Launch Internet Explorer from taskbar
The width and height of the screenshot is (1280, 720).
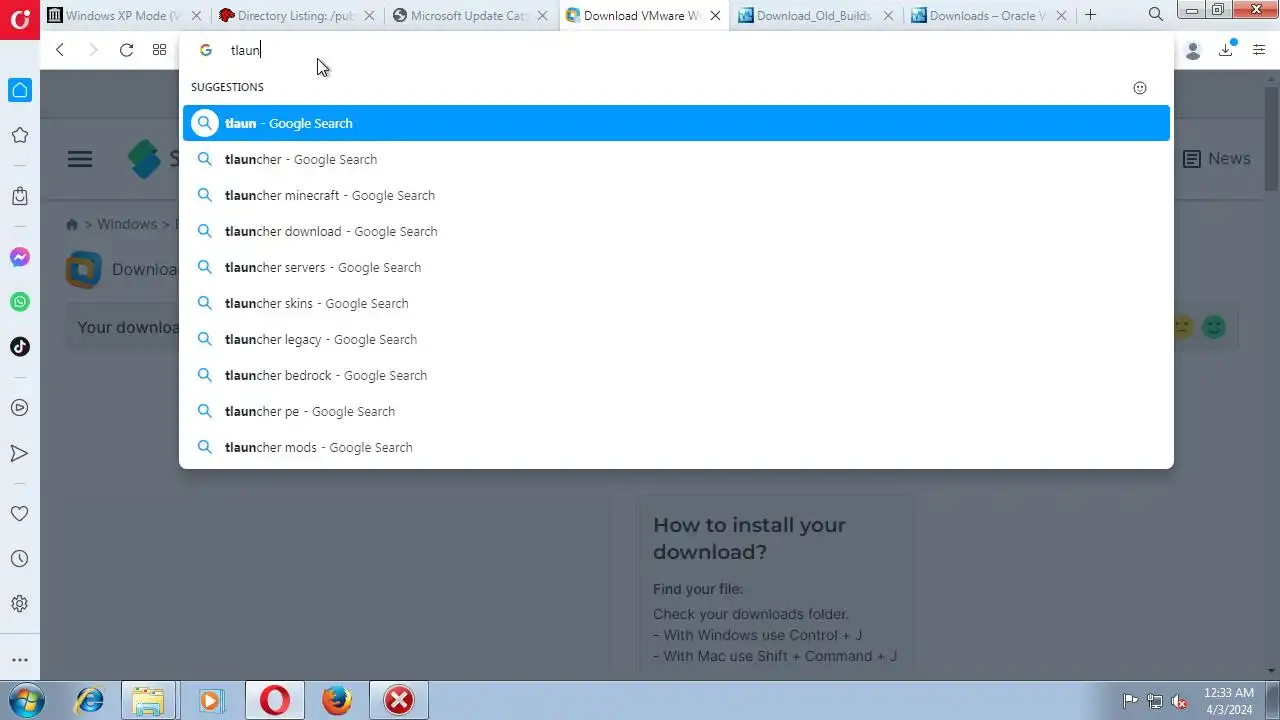coord(90,700)
